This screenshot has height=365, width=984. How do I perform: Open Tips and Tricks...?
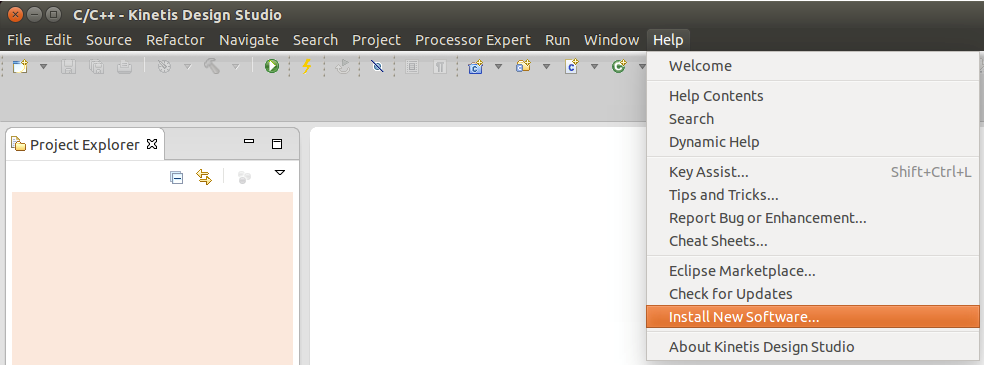813,195
